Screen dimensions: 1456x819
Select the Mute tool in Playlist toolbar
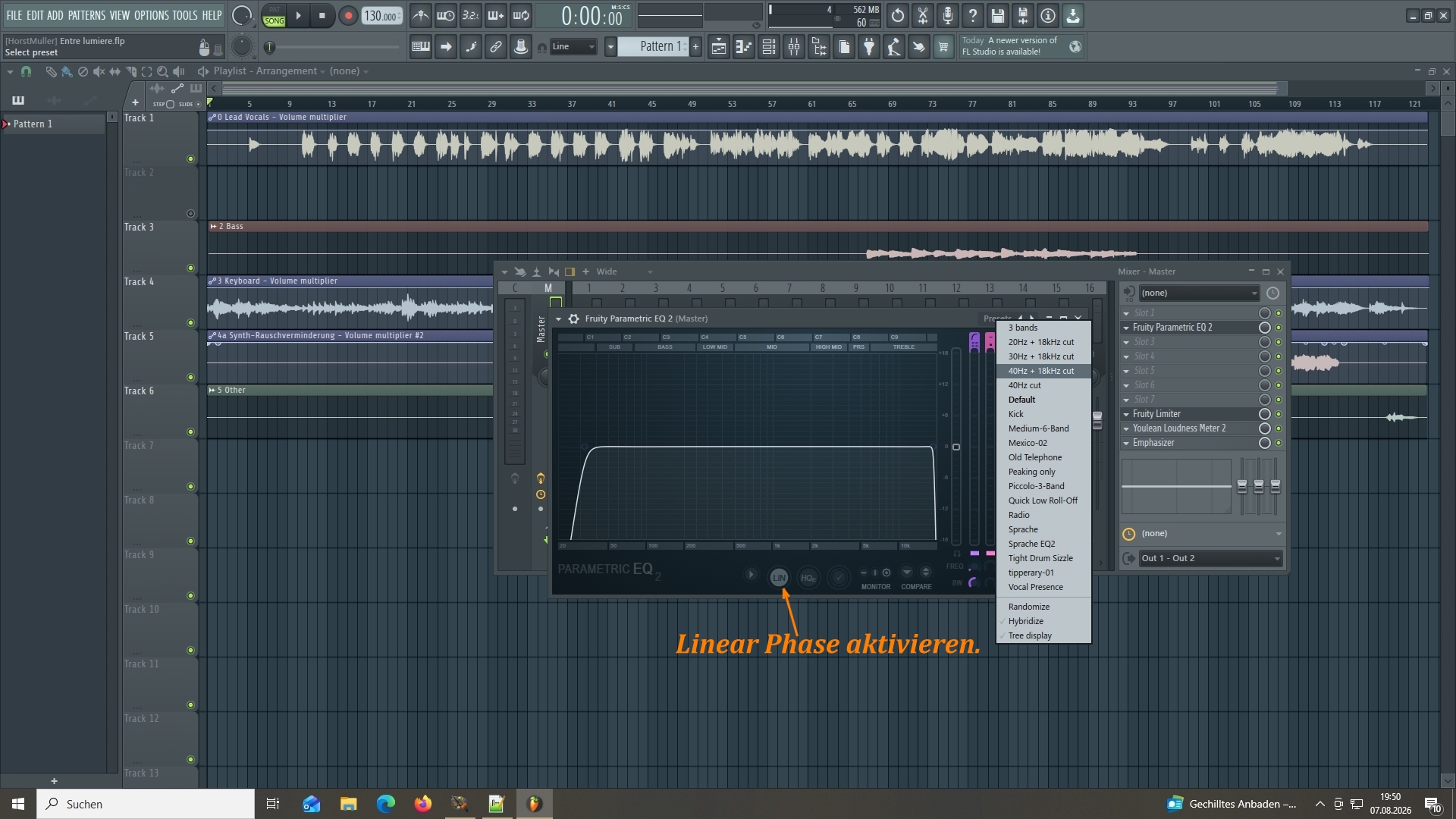[99, 71]
